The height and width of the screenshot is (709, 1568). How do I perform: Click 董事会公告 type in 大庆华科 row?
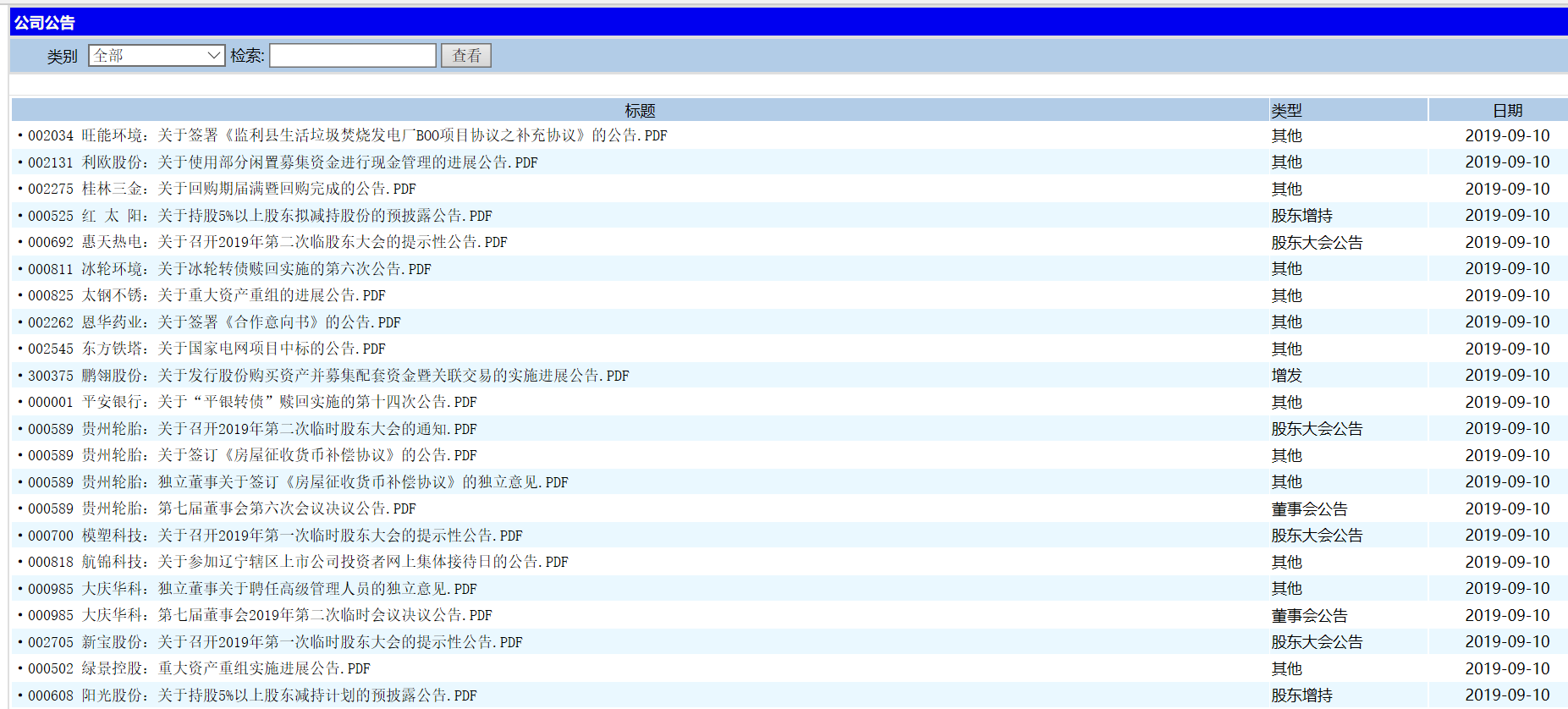pyautogui.click(x=1309, y=616)
